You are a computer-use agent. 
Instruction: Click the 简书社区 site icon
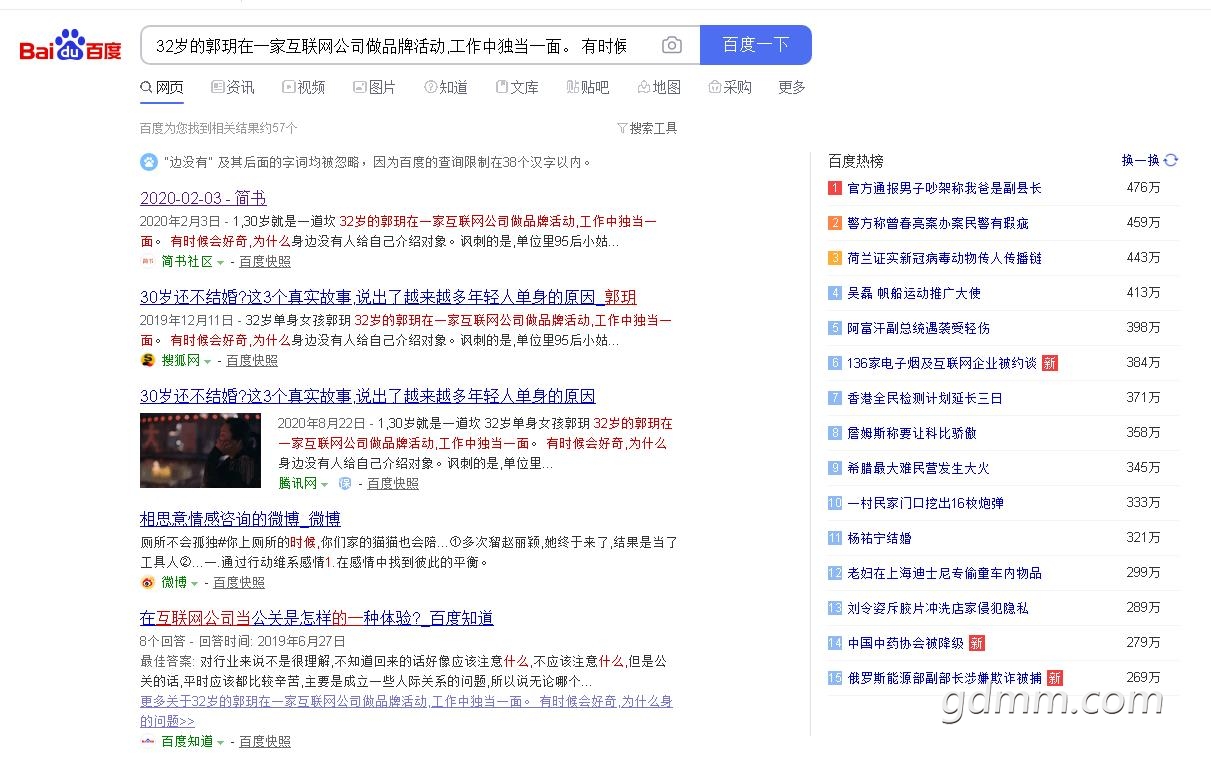(x=147, y=262)
